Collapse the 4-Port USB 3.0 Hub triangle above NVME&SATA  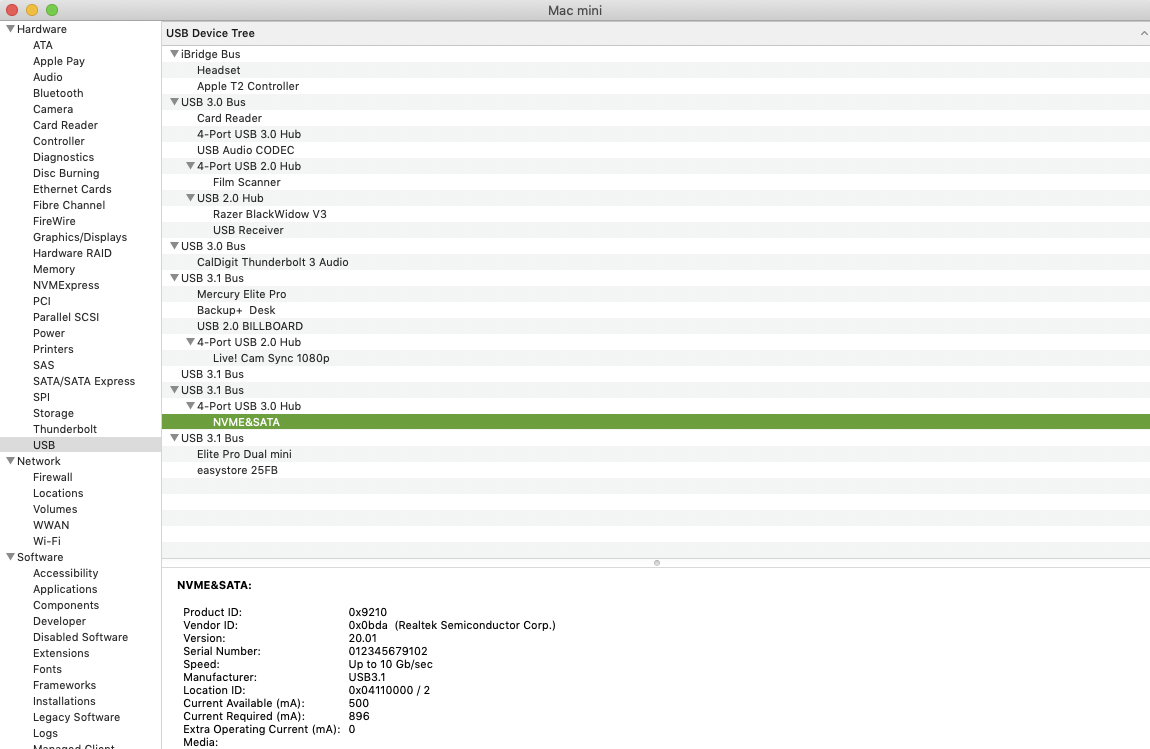[x=191, y=406]
